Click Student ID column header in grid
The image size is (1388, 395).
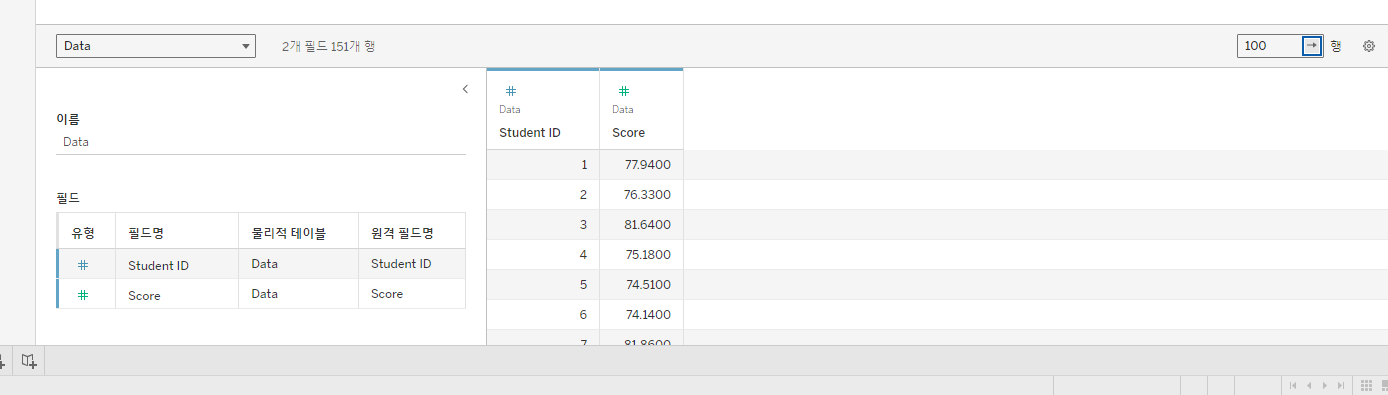(543, 110)
